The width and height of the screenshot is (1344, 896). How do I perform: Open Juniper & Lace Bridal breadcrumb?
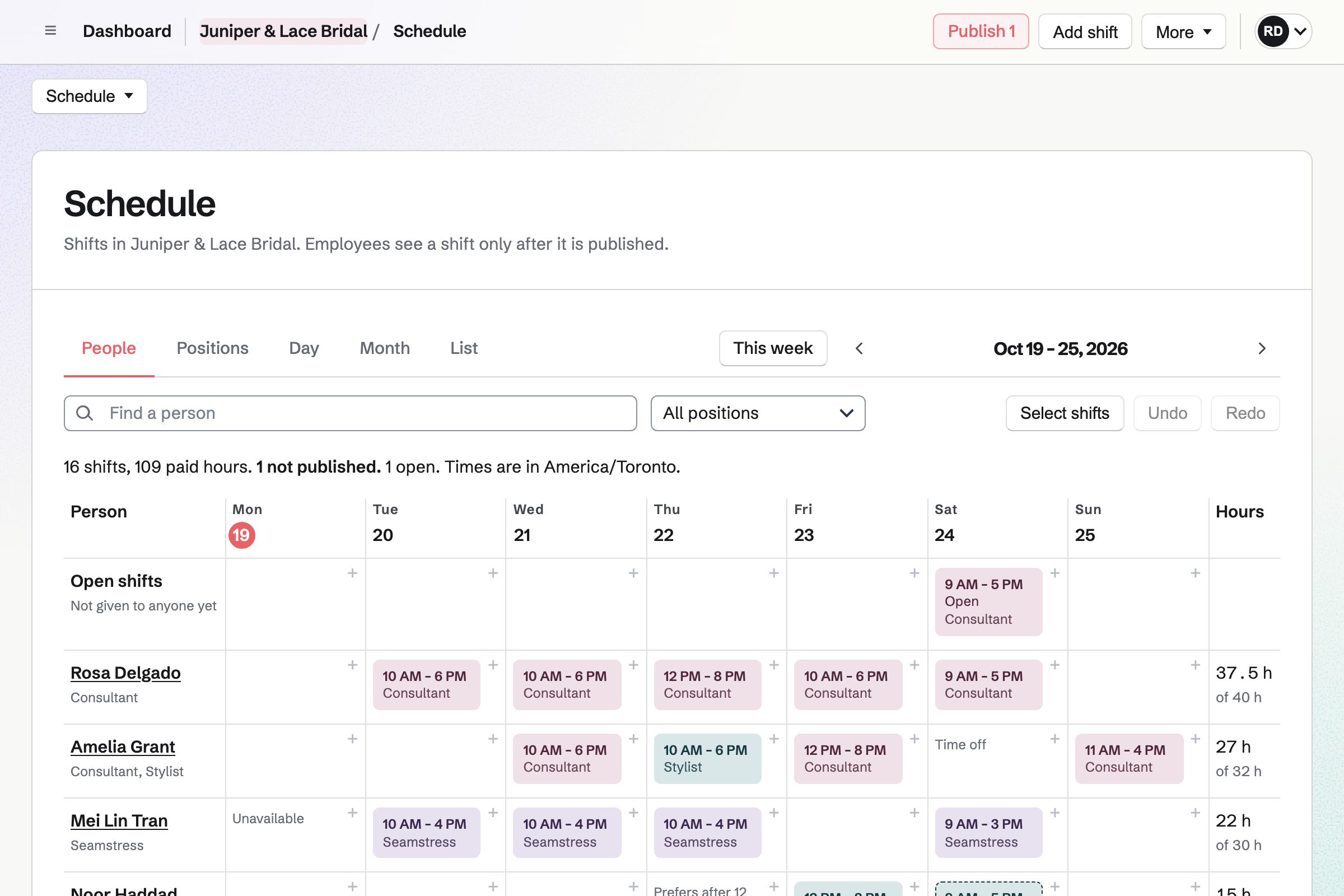pyautogui.click(x=283, y=31)
